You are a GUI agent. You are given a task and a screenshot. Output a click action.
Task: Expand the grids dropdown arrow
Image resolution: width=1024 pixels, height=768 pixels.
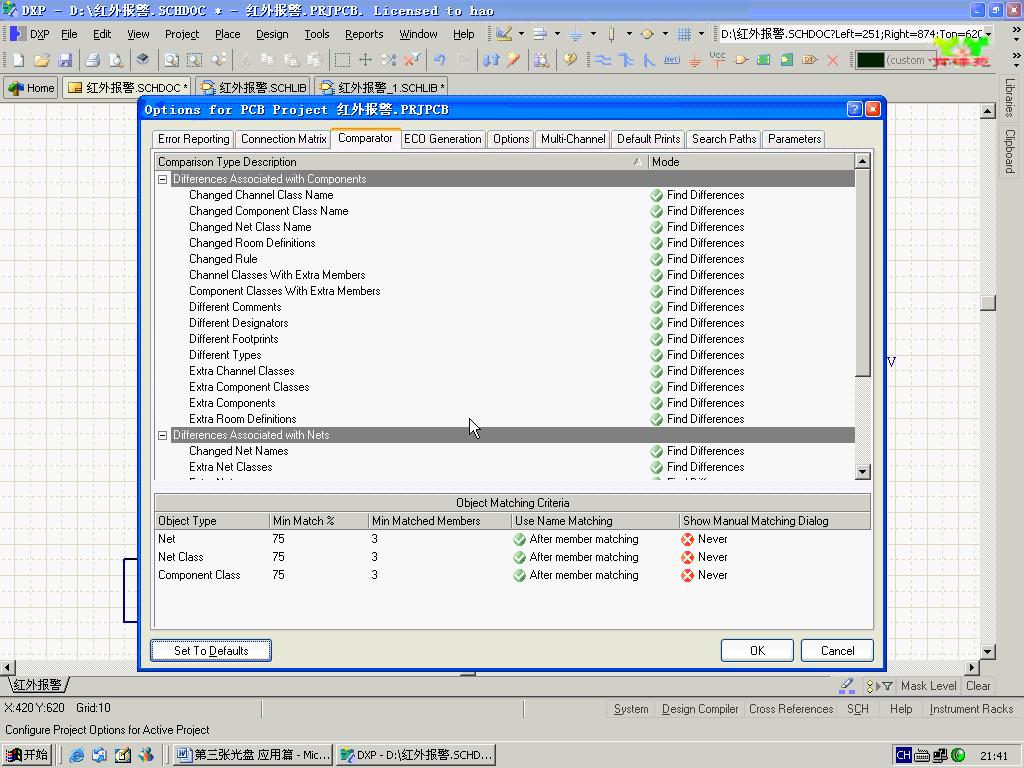[701, 34]
